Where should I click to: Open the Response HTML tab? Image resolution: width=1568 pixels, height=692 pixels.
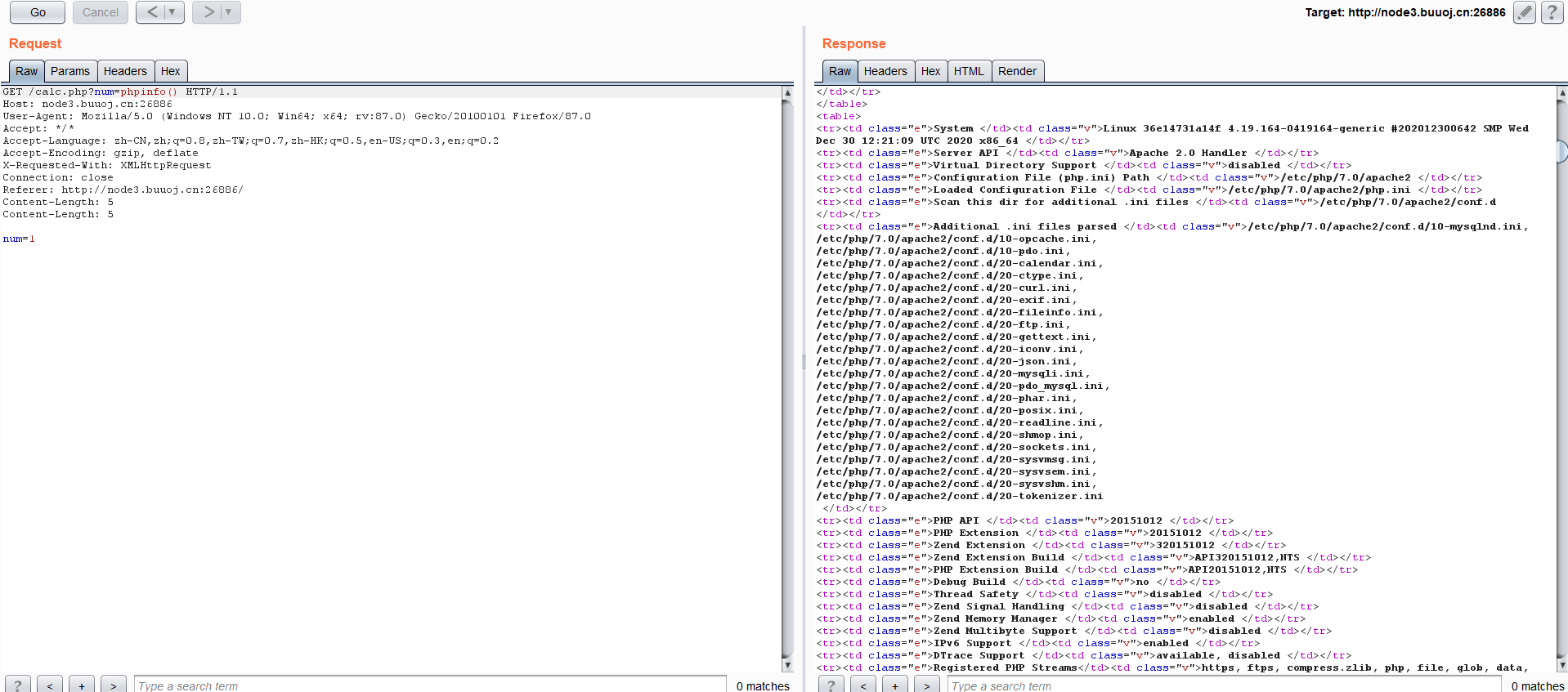click(969, 71)
